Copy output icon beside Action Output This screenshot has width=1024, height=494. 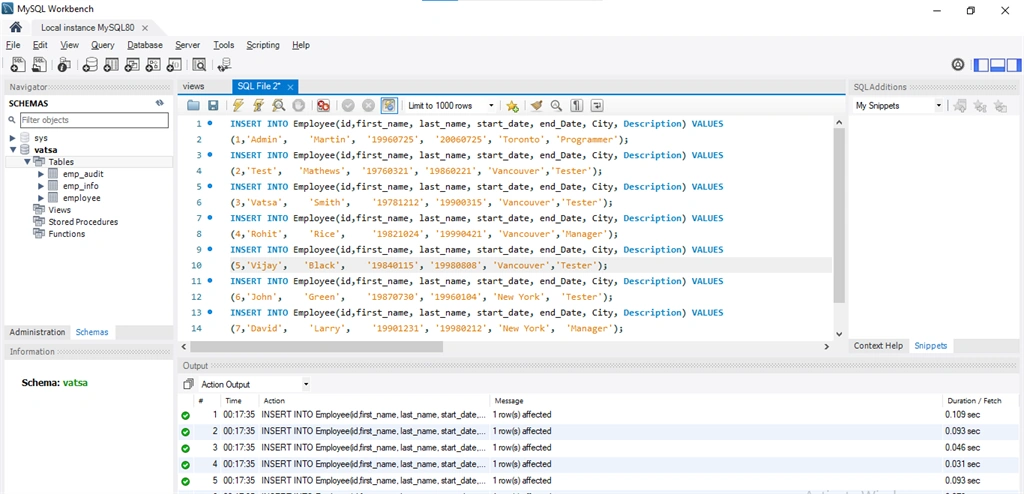188,384
